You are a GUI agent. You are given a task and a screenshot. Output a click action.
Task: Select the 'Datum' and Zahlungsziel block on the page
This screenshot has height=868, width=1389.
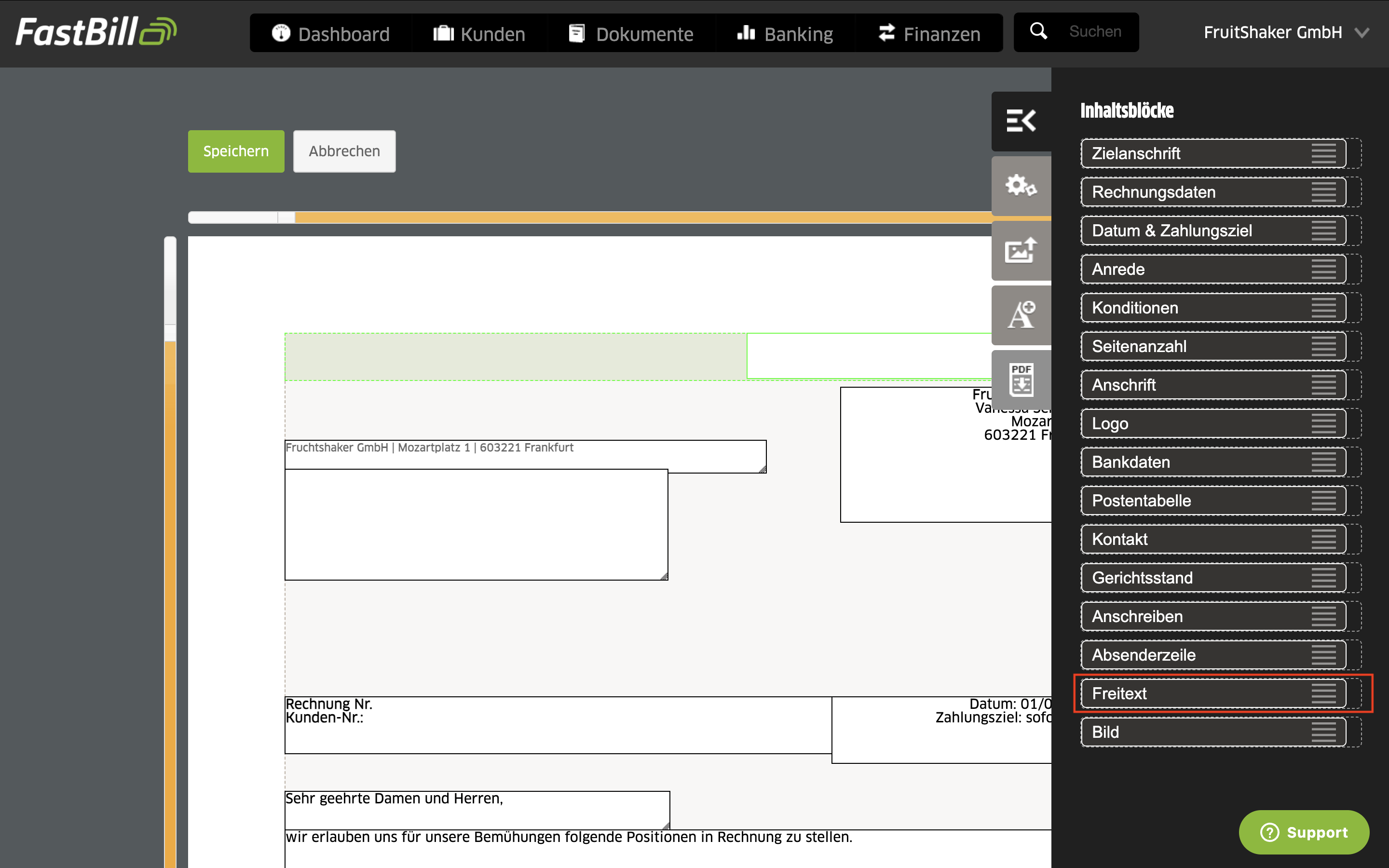941,730
